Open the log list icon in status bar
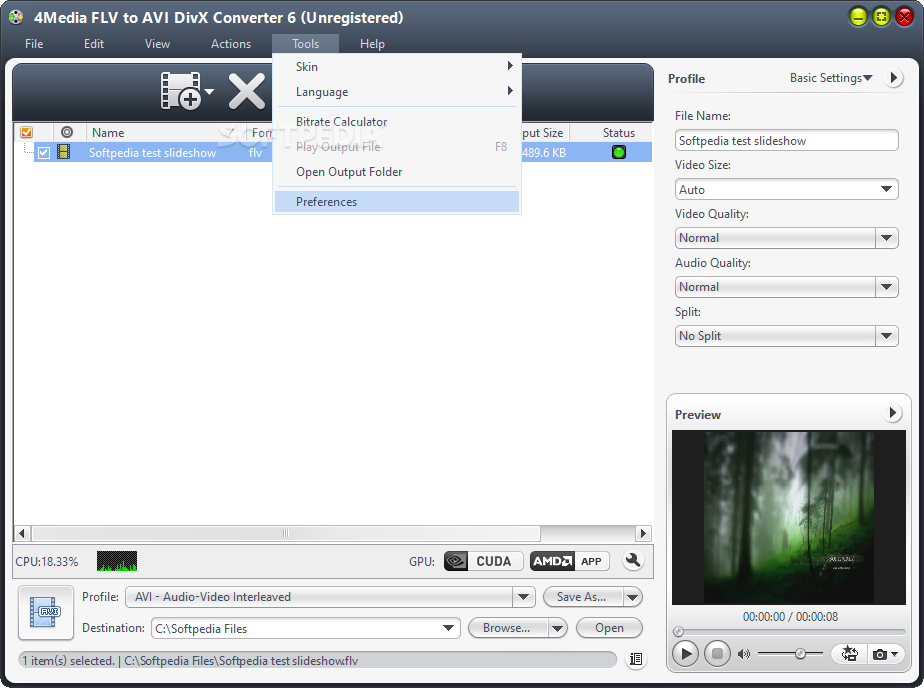Viewport: 924px width, 688px height. 636,659
